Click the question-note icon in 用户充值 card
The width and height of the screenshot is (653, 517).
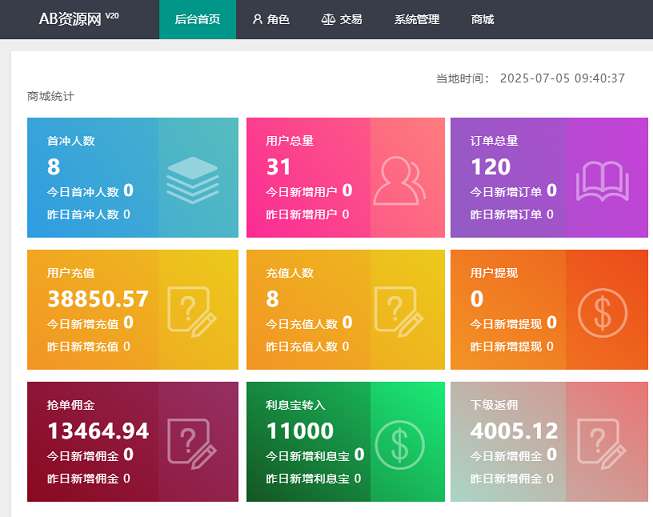click(x=192, y=311)
